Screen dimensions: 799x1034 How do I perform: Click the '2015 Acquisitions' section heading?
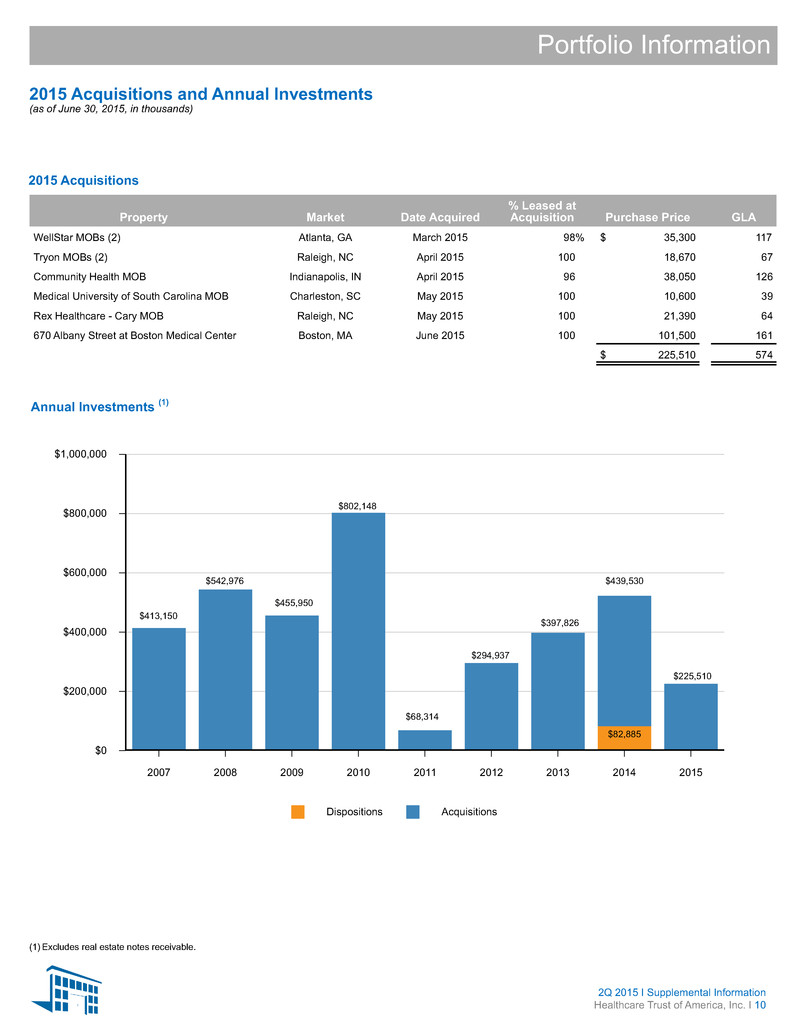pyautogui.click(x=84, y=180)
